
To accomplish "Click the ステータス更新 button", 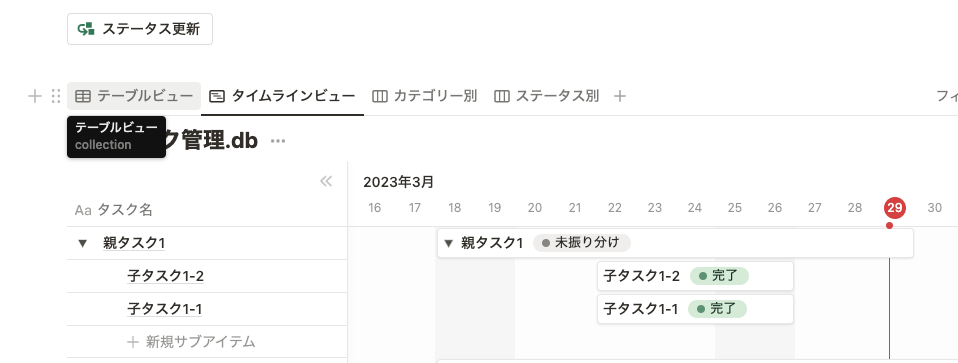I will tap(140, 29).
